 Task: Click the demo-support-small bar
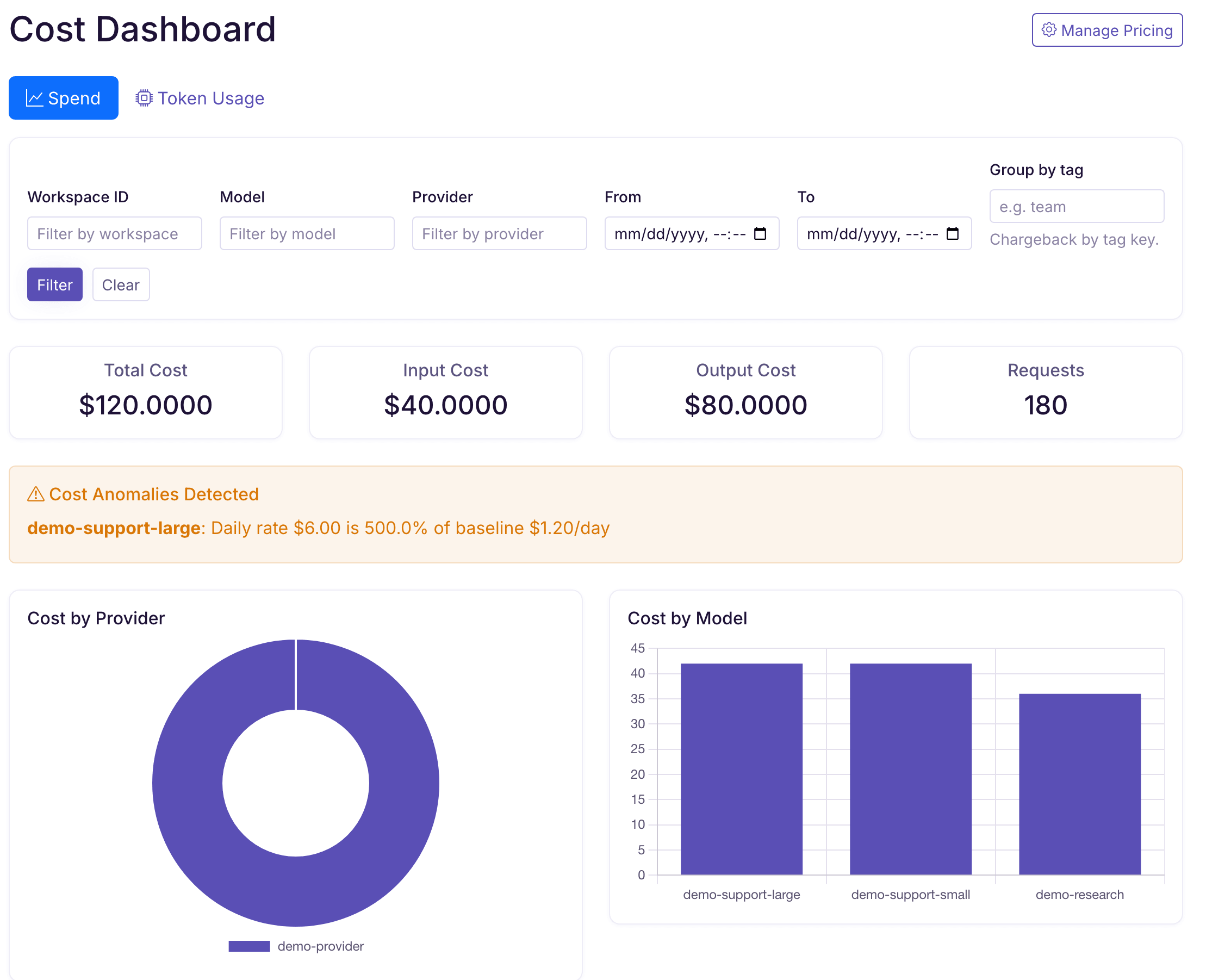911,768
